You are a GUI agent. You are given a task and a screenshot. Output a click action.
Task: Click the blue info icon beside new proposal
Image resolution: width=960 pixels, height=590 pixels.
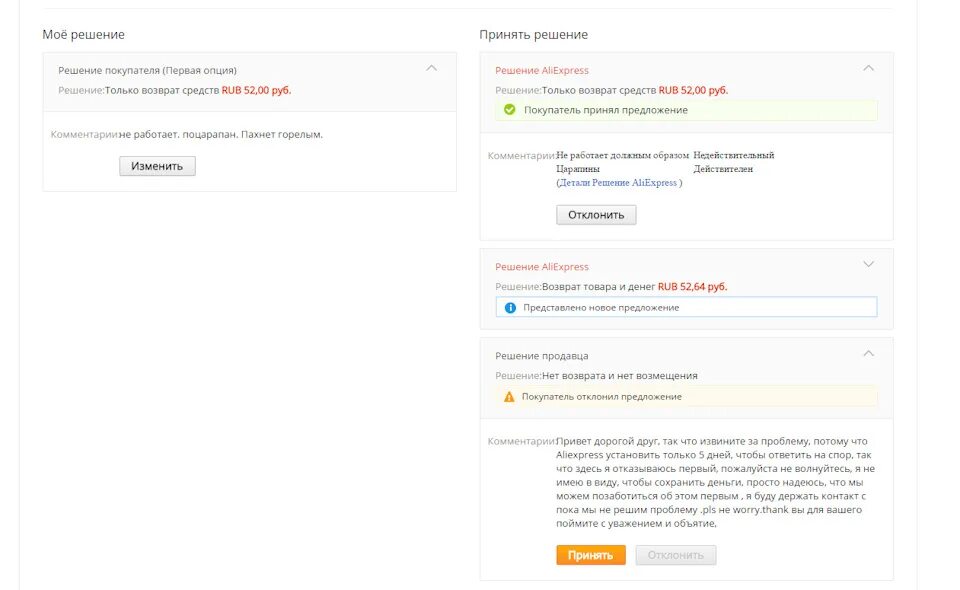(510, 307)
